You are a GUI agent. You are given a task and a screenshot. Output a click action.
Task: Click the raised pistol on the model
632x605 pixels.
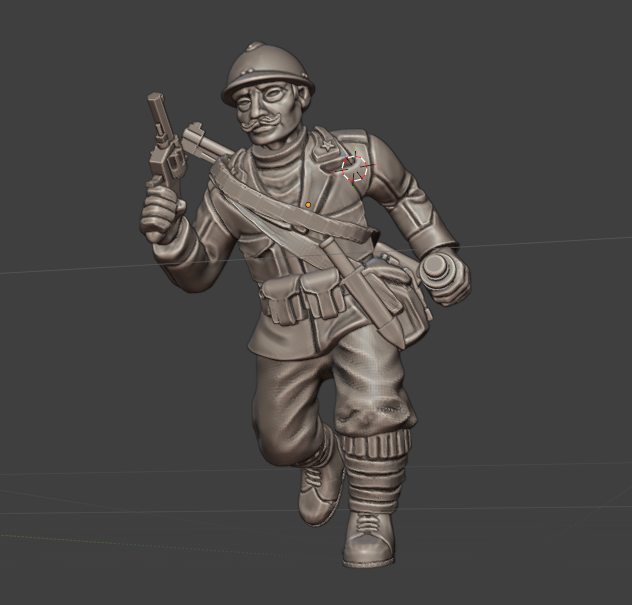[x=164, y=139]
